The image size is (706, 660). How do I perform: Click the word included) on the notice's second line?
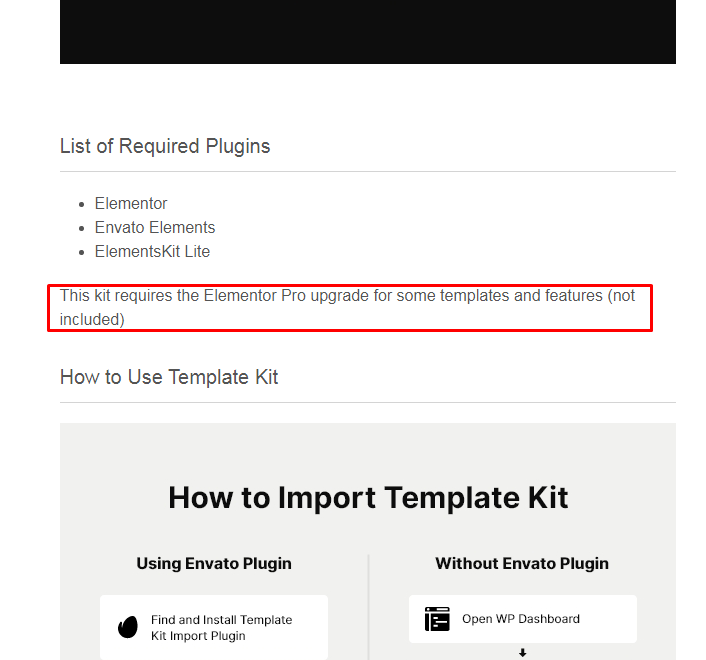pyautogui.click(x=92, y=320)
